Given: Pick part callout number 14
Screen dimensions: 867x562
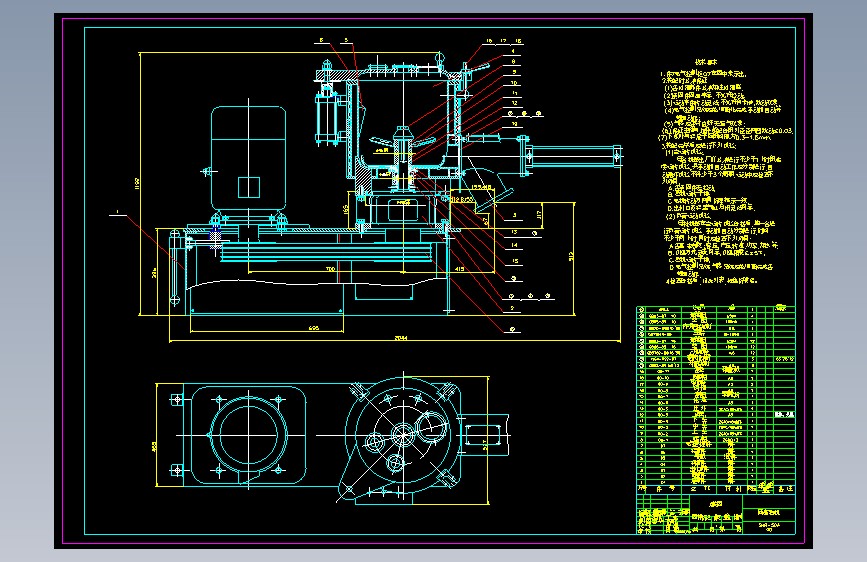Looking at the screenshot, I should coord(515,245).
